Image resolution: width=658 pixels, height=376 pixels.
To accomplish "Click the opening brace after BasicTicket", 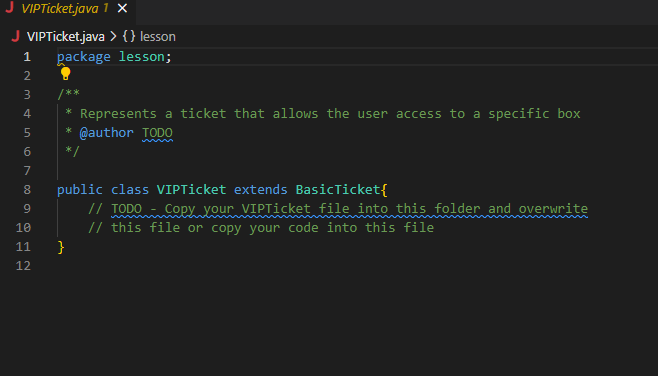I will 384,190.
